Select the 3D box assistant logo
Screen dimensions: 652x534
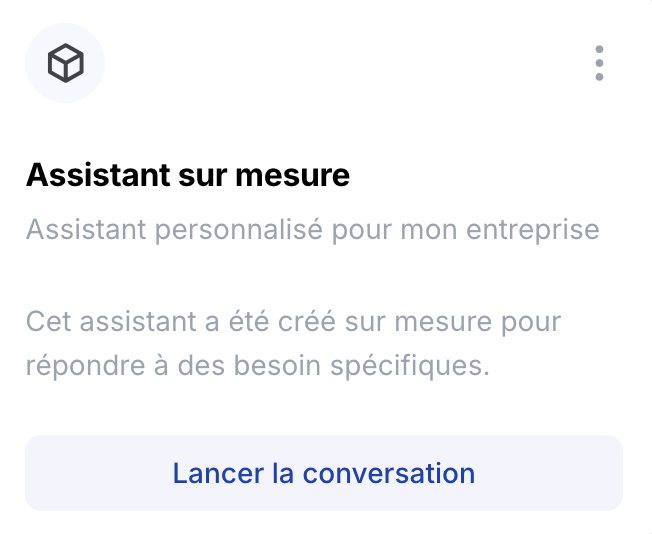click(x=65, y=63)
